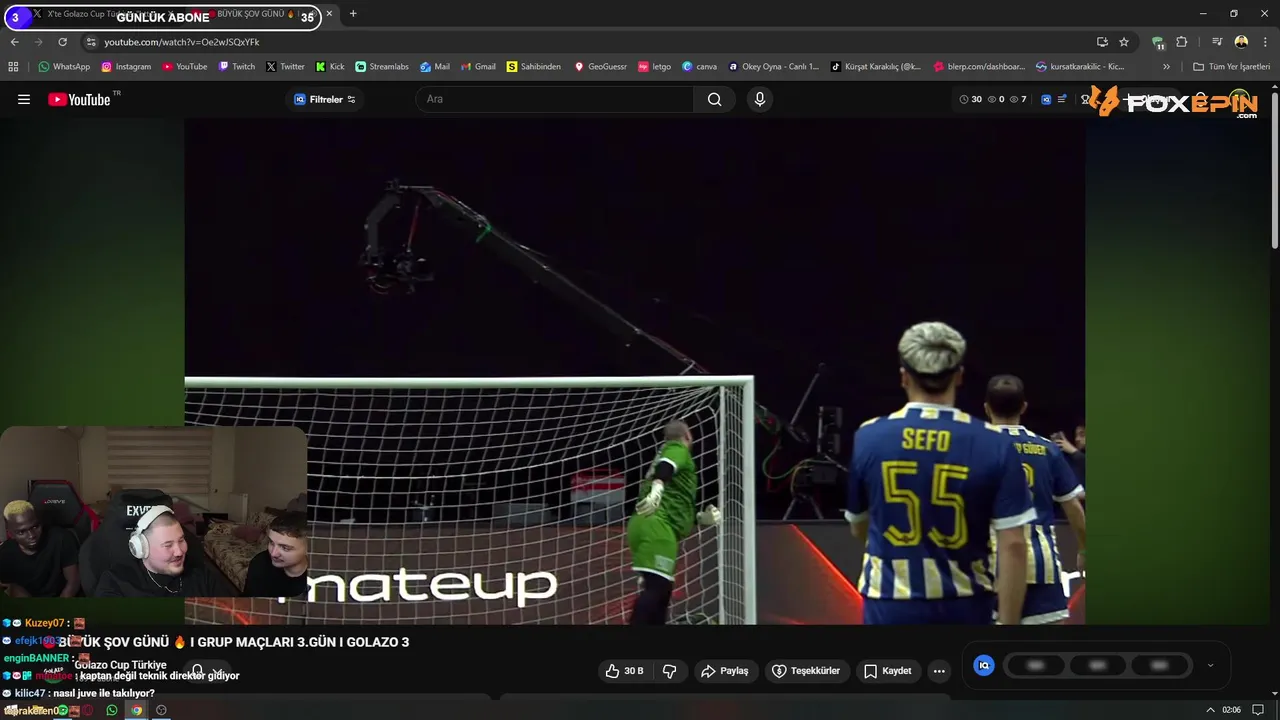Screen dimensions: 1280x720
Task: Show hidden tray icons chevron
Action: coord(1210,710)
